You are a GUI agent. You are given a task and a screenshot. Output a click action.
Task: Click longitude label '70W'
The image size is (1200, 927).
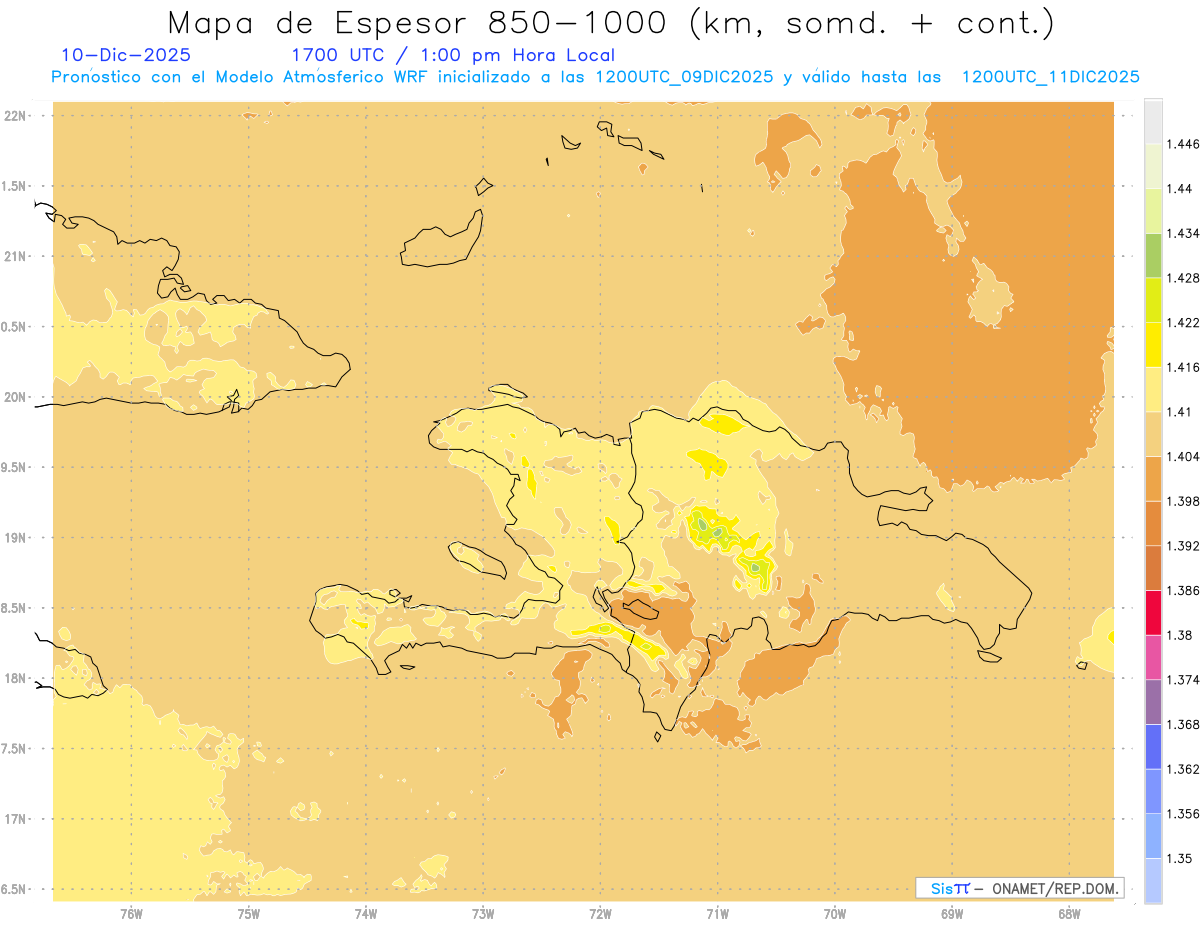(835, 914)
